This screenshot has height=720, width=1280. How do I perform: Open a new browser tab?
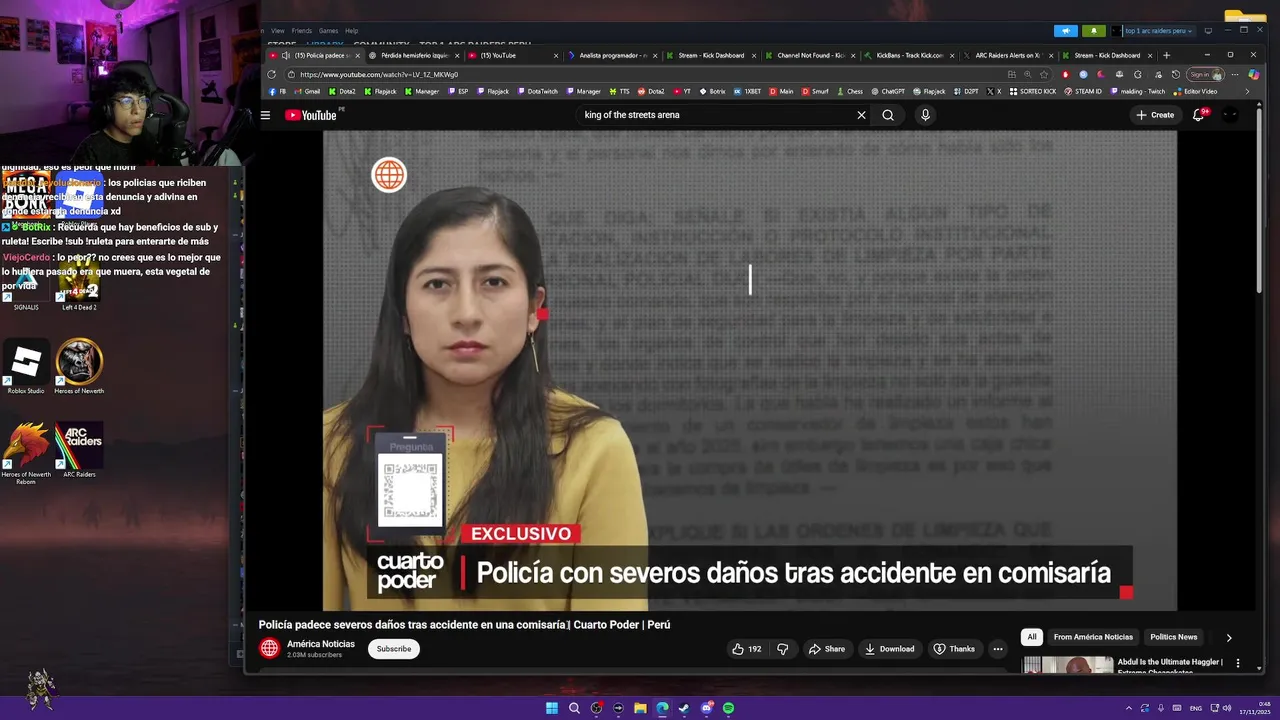coord(1166,55)
